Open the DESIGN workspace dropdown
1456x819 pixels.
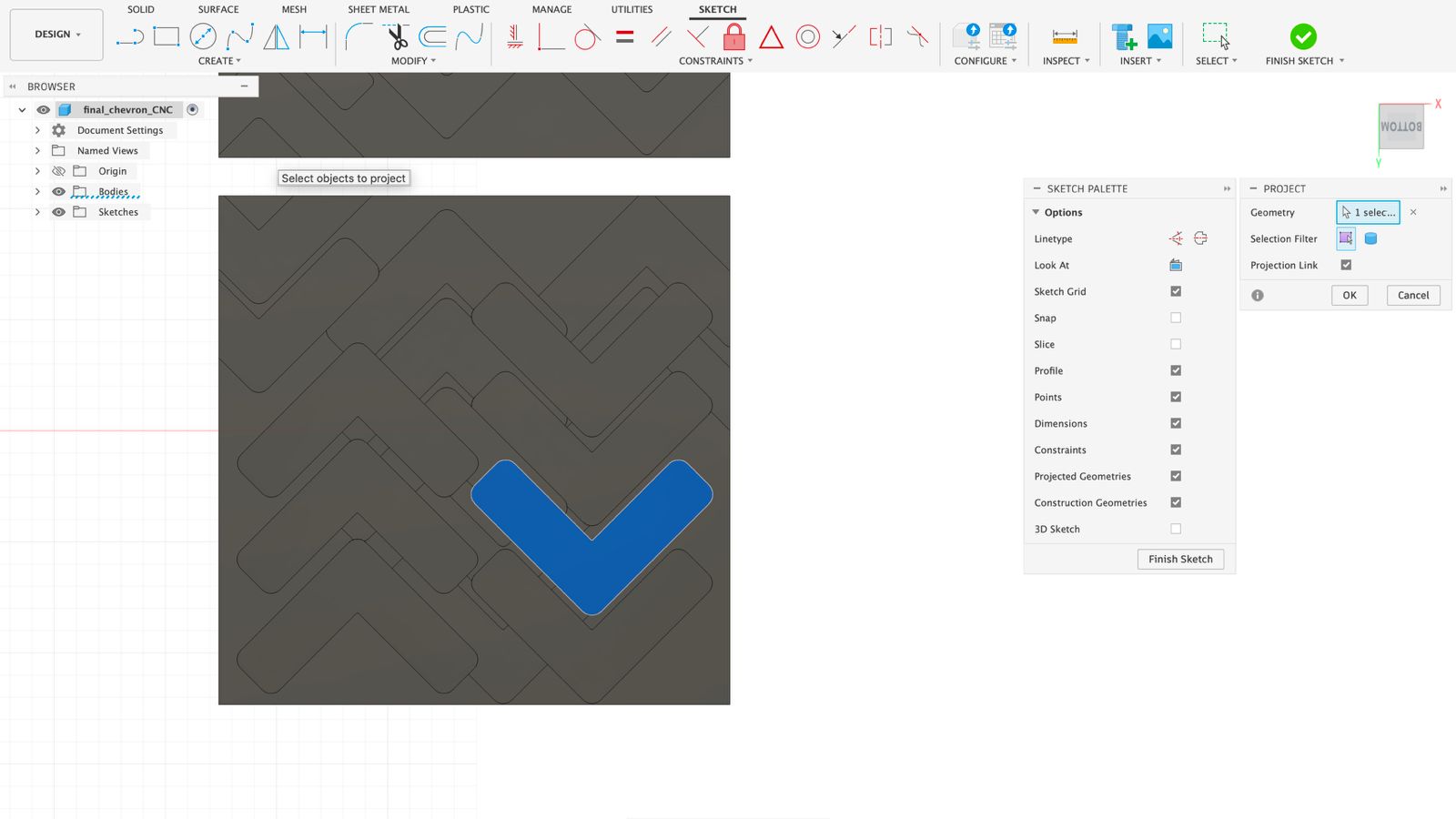[56, 35]
